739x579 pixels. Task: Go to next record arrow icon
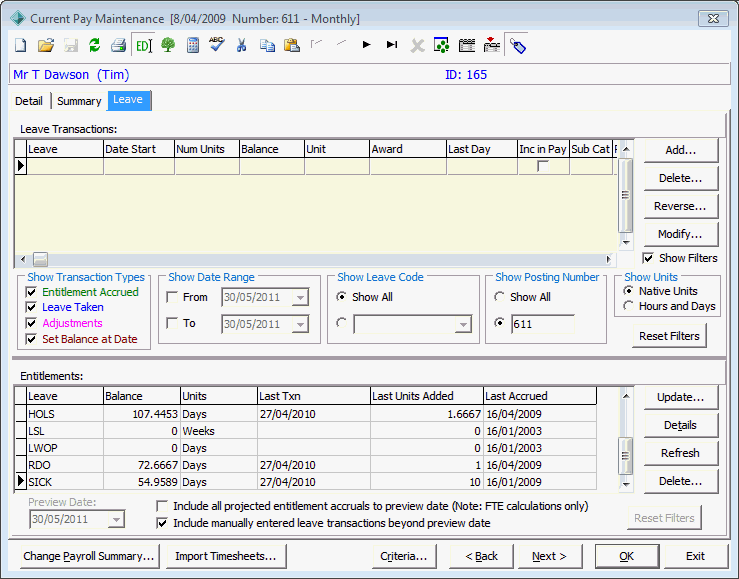(x=367, y=45)
